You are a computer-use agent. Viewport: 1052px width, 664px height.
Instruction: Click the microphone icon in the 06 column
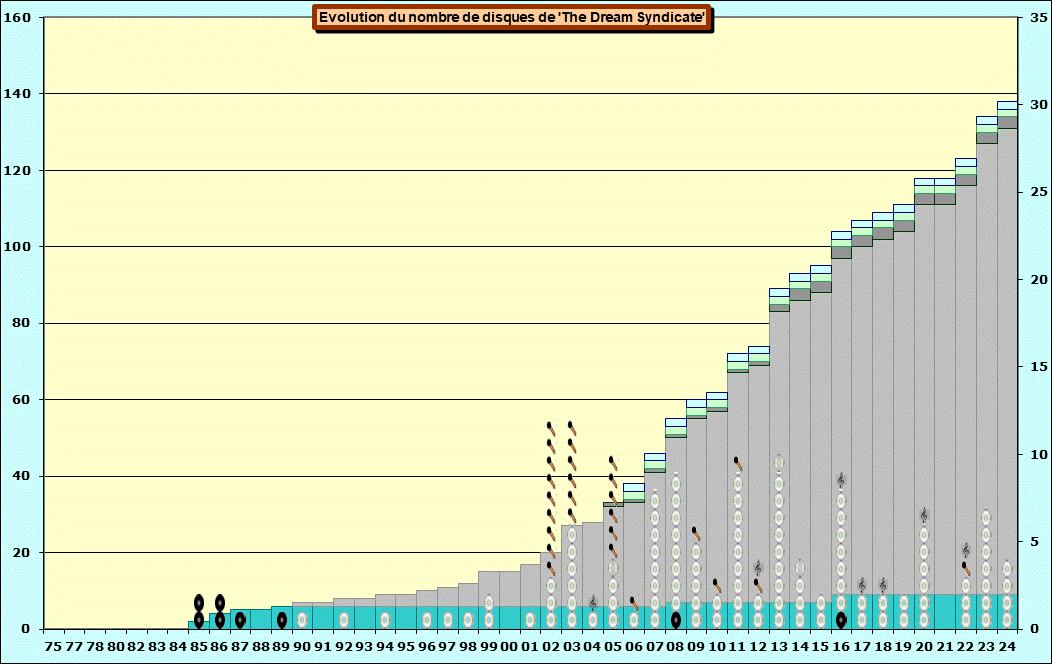pos(634,603)
